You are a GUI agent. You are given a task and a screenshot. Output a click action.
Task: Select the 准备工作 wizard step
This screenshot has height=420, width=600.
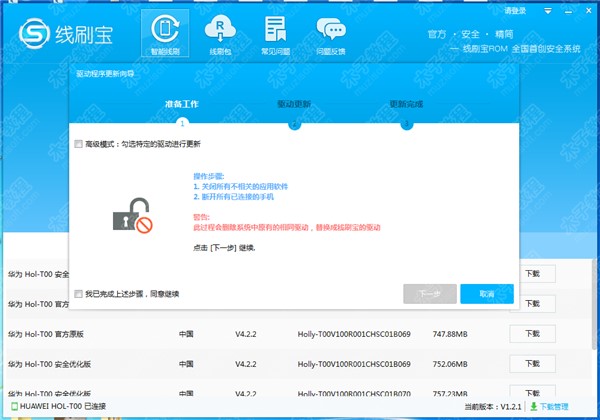click(x=182, y=105)
